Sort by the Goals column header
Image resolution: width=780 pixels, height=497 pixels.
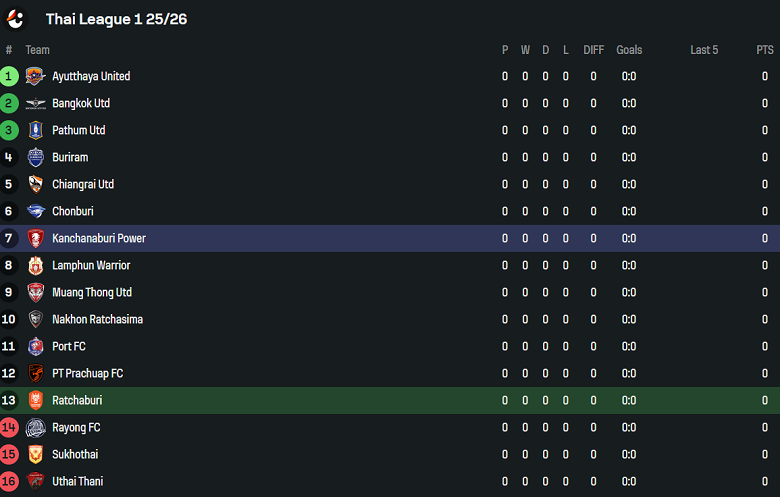pyautogui.click(x=629, y=50)
